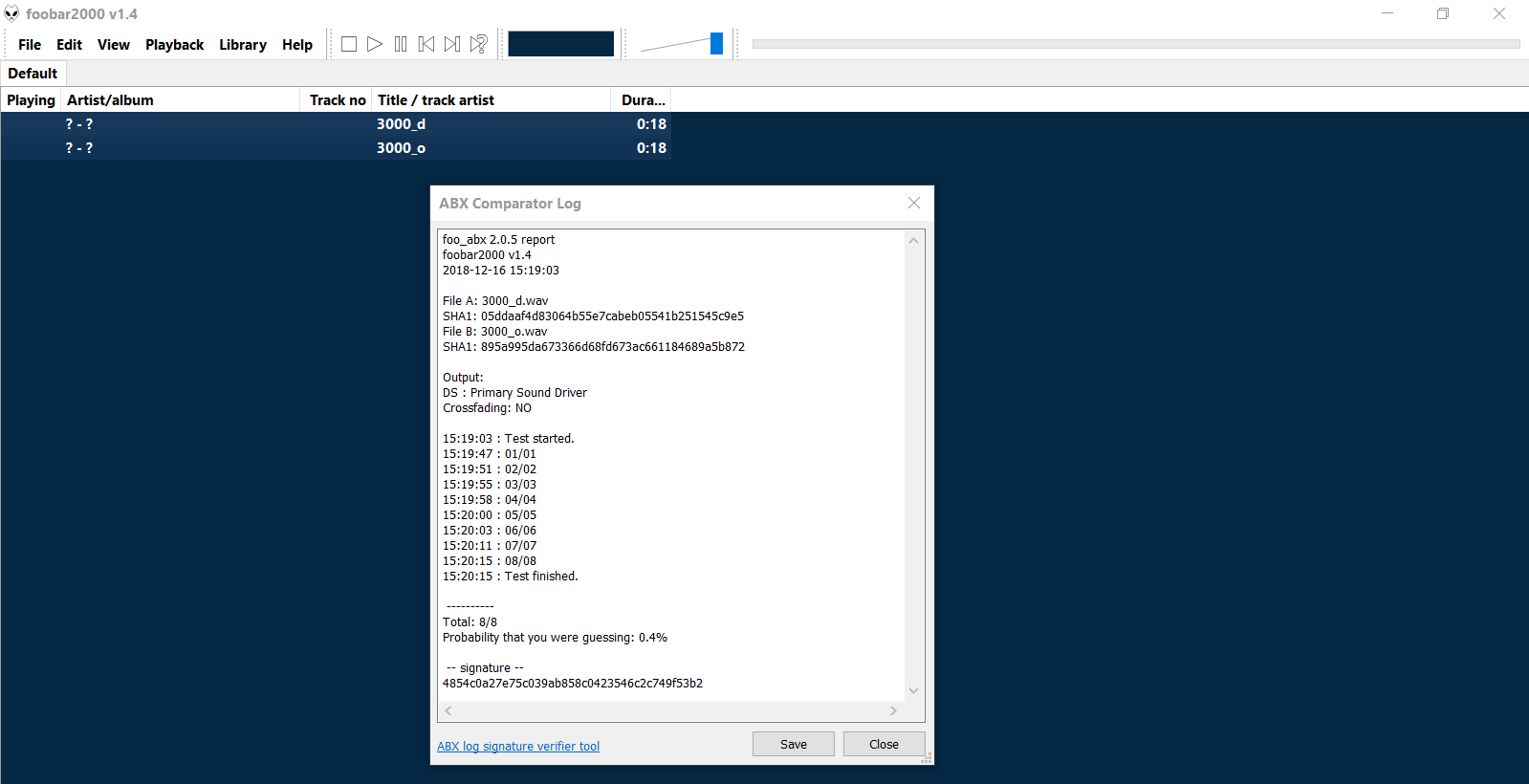Select the 3000_d track row
1529x784 pixels.
click(336, 124)
